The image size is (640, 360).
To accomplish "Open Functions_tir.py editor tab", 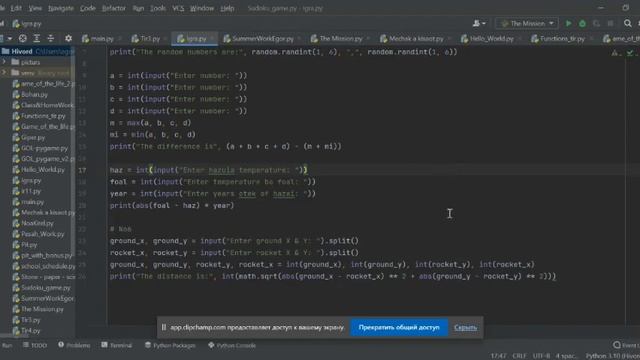I will click(562, 39).
